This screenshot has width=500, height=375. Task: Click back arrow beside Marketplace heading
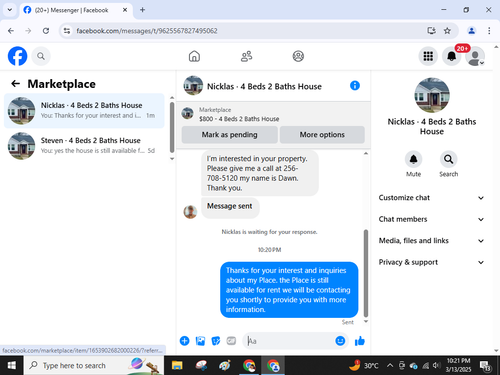click(15, 84)
